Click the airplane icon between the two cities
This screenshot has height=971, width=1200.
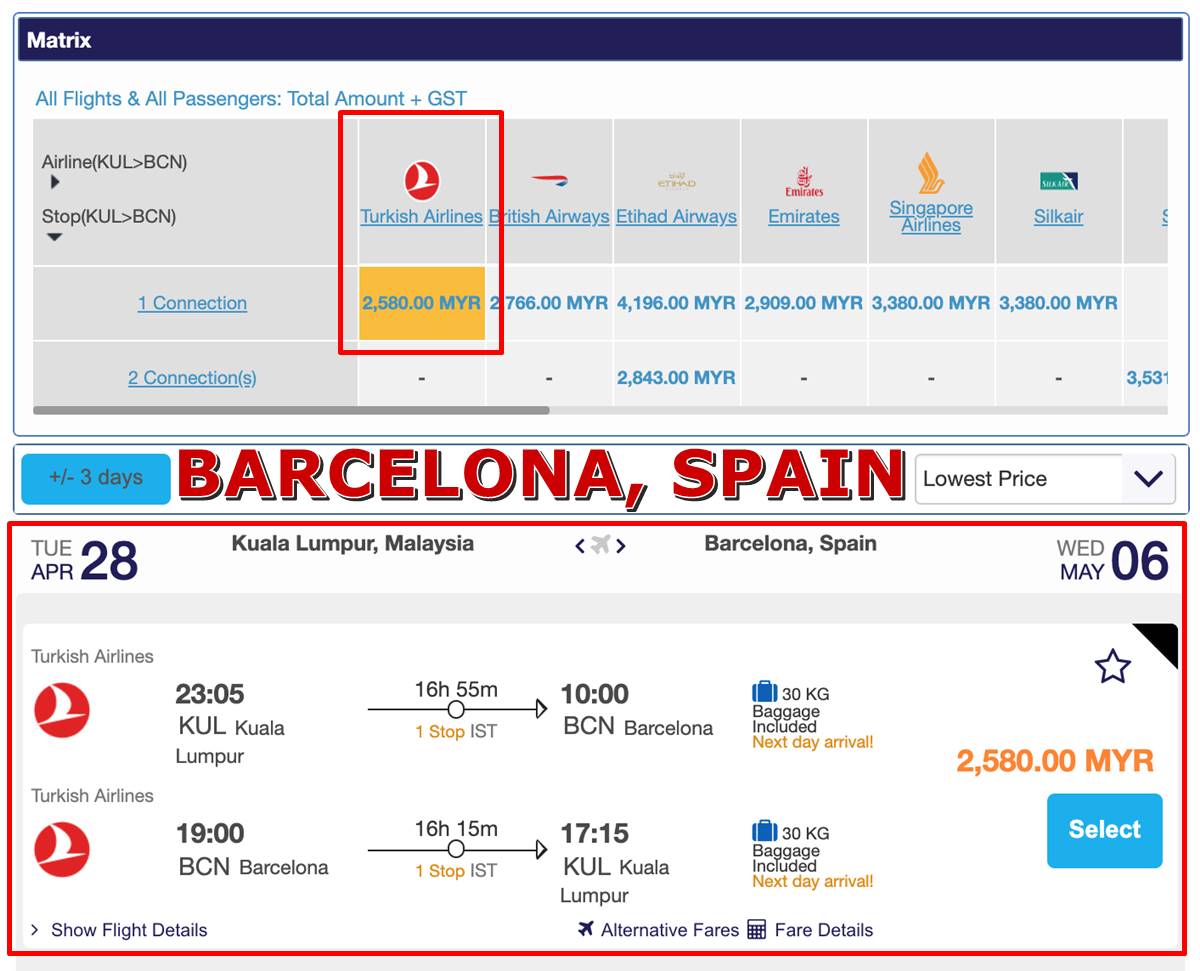600,545
